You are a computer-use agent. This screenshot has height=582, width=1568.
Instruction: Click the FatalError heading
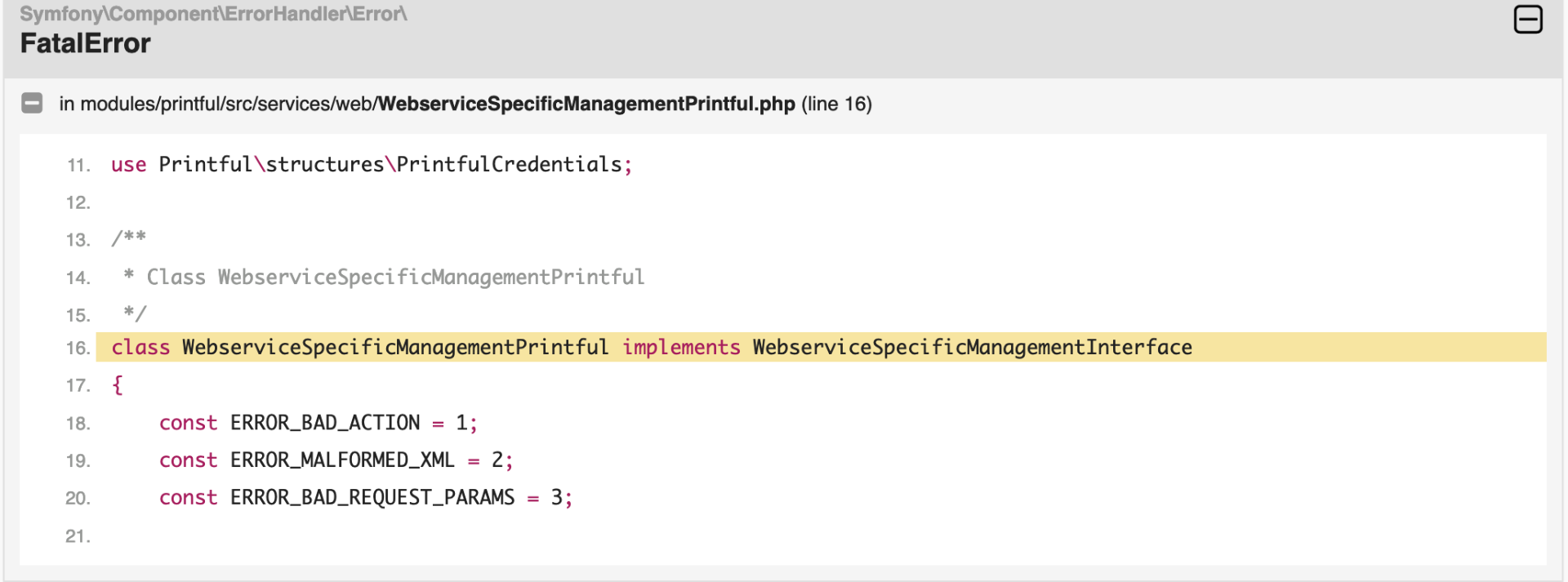pos(85,43)
